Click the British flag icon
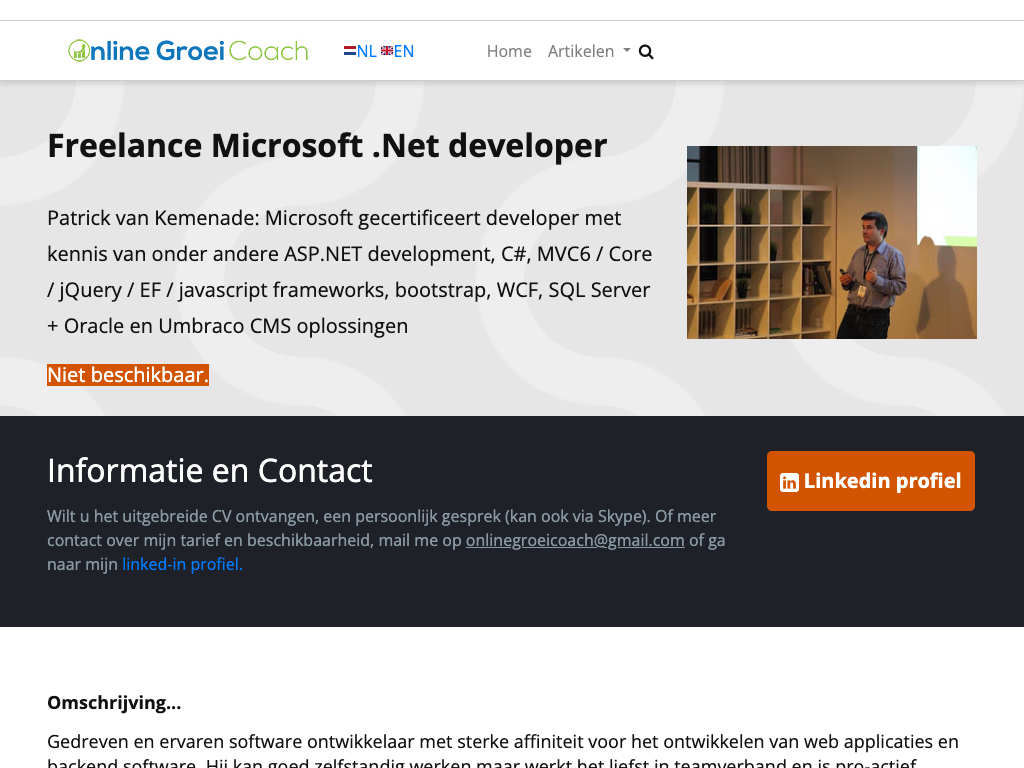1024x768 pixels. [x=387, y=51]
